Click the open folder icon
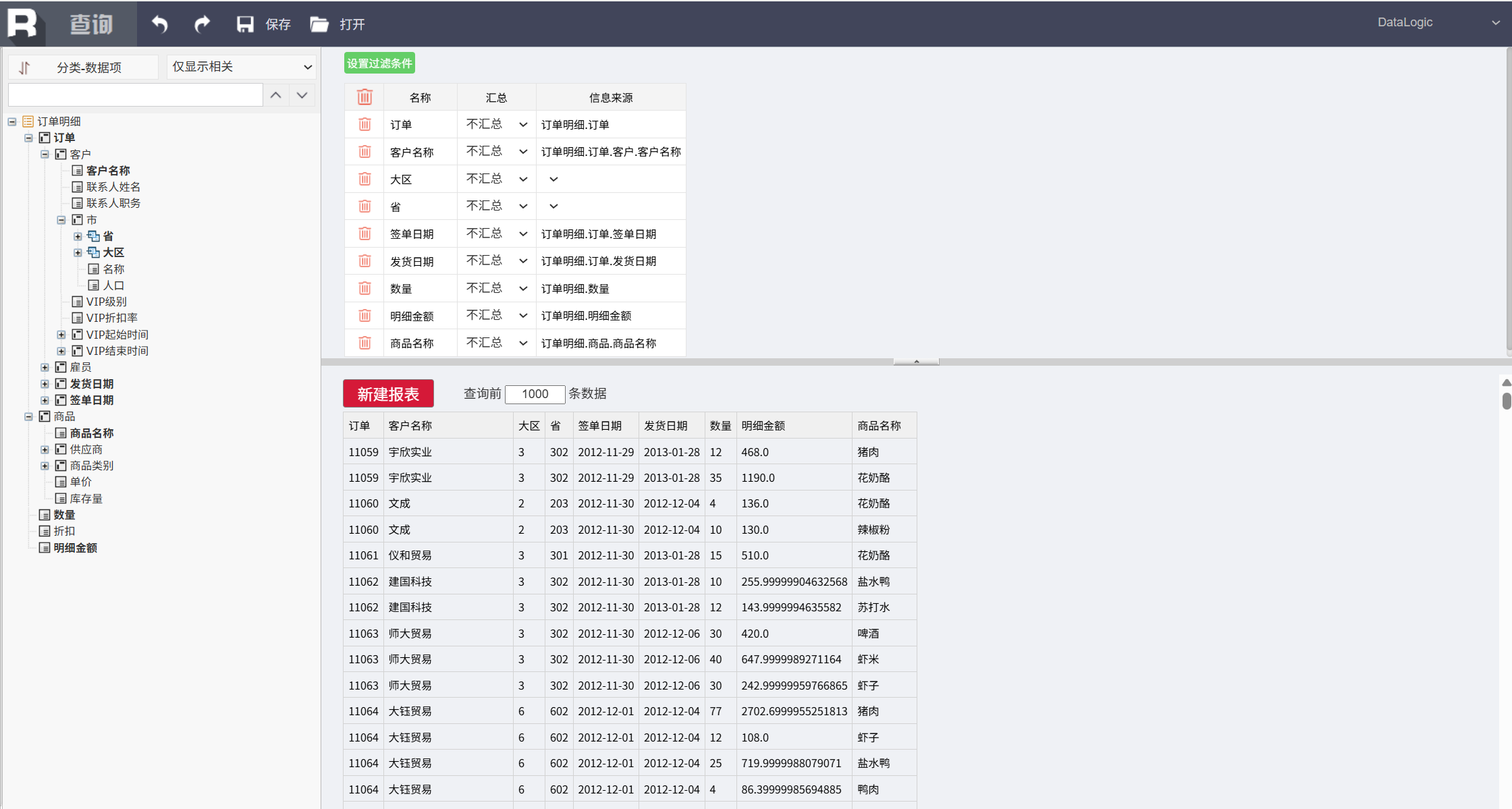 click(319, 24)
